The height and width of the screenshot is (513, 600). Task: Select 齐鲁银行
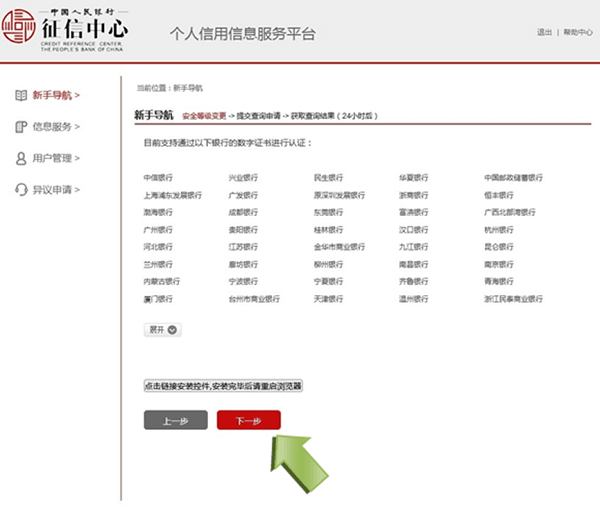(x=414, y=281)
